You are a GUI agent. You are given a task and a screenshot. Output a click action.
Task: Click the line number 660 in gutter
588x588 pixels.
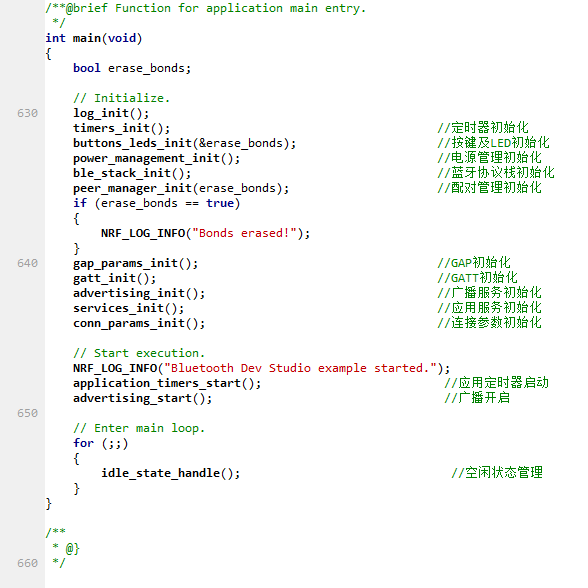point(27,563)
